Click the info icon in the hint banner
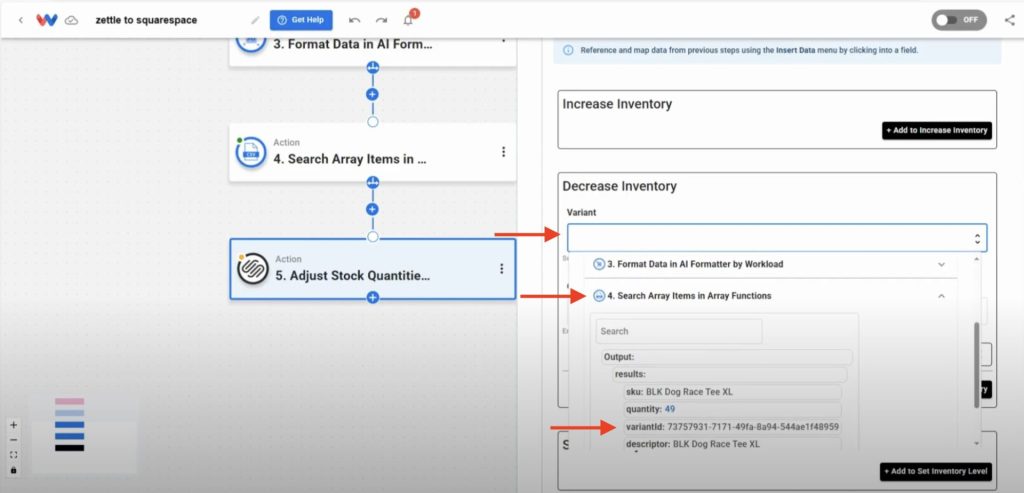This screenshot has width=1024, height=493. (x=568, y=50)
